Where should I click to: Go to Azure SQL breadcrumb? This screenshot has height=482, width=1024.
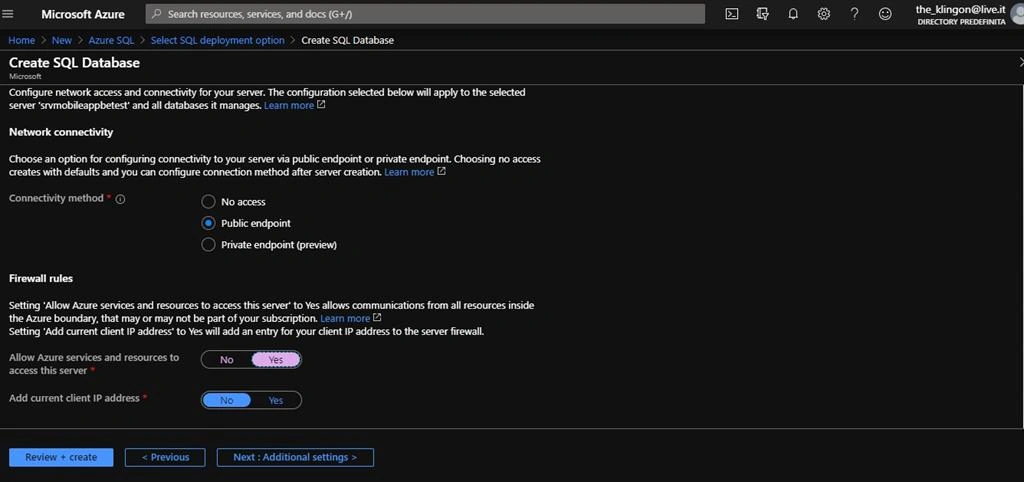coord(111,40)
